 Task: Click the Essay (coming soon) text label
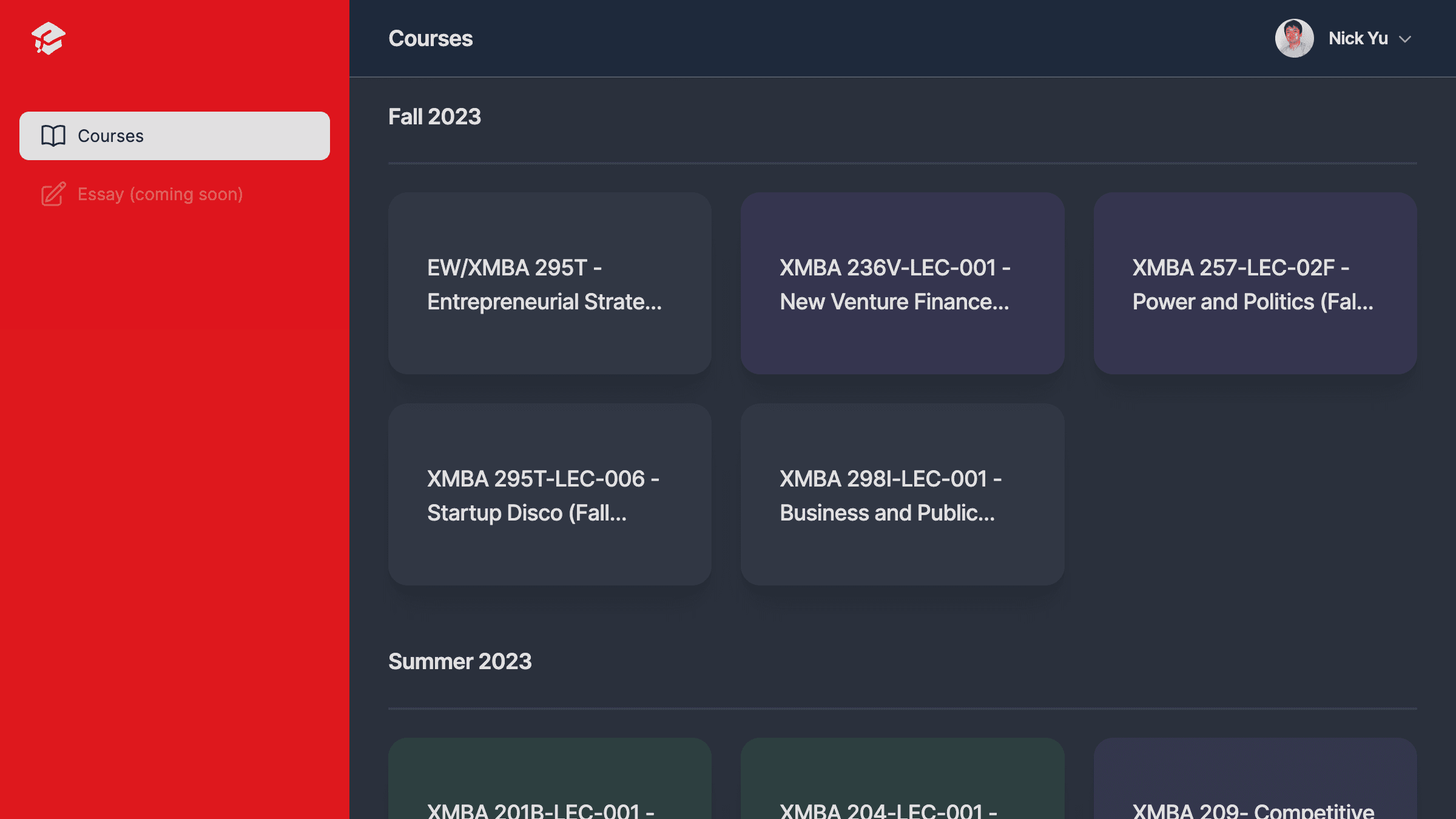pyautogui.click(x=160, y=194)
